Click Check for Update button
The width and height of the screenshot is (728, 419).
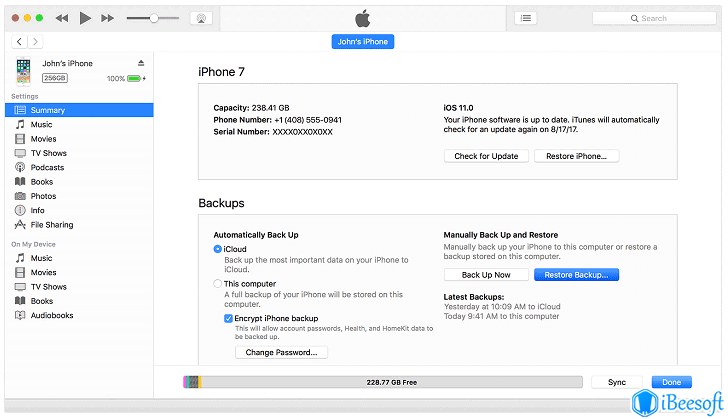486,156
